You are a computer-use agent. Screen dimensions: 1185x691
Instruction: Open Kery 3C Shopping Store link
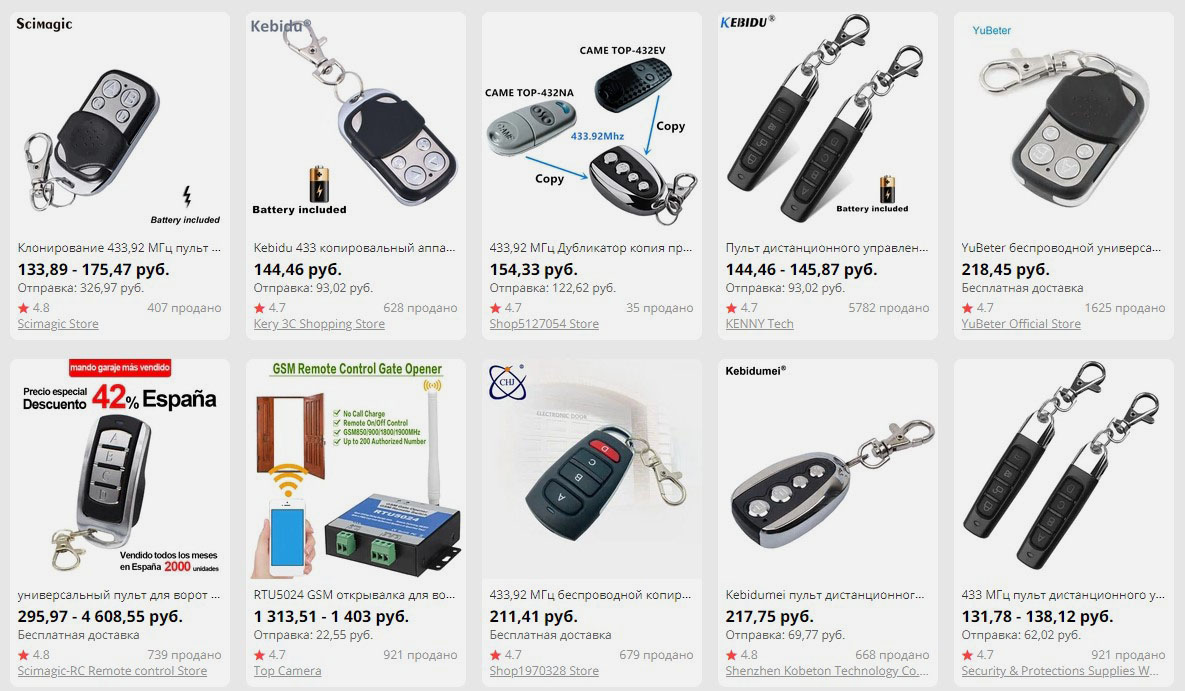click(319, 324)
